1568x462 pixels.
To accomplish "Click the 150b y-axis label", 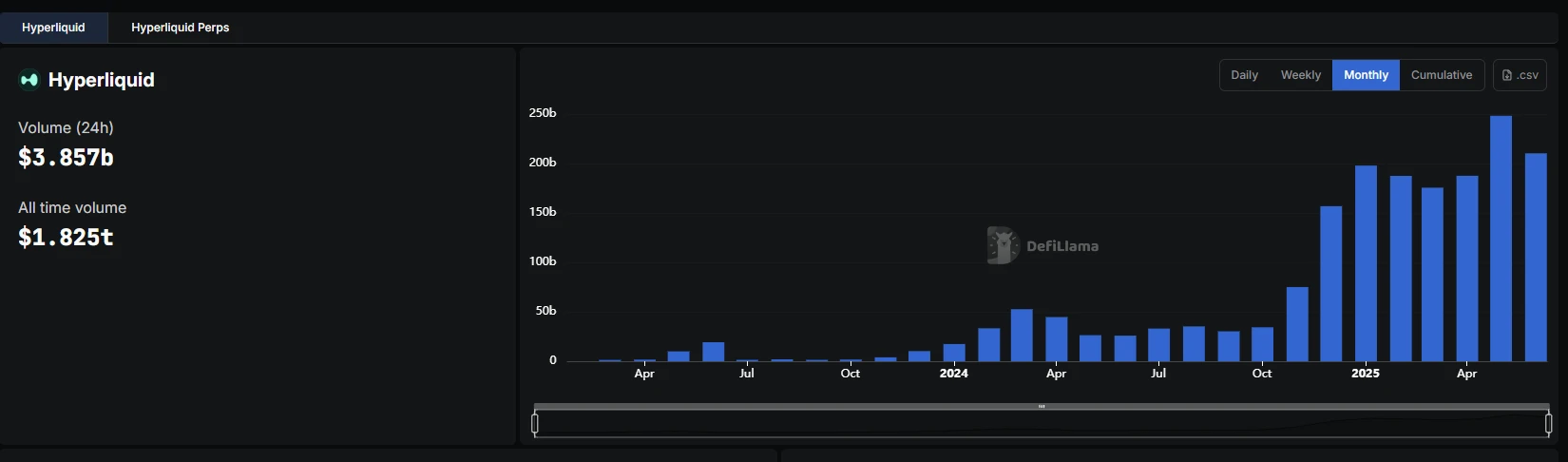I will tap(543, 212).
